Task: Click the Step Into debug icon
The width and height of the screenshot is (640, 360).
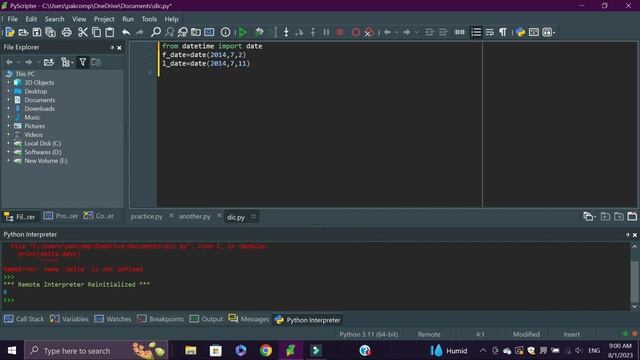Action: (286, 32)
